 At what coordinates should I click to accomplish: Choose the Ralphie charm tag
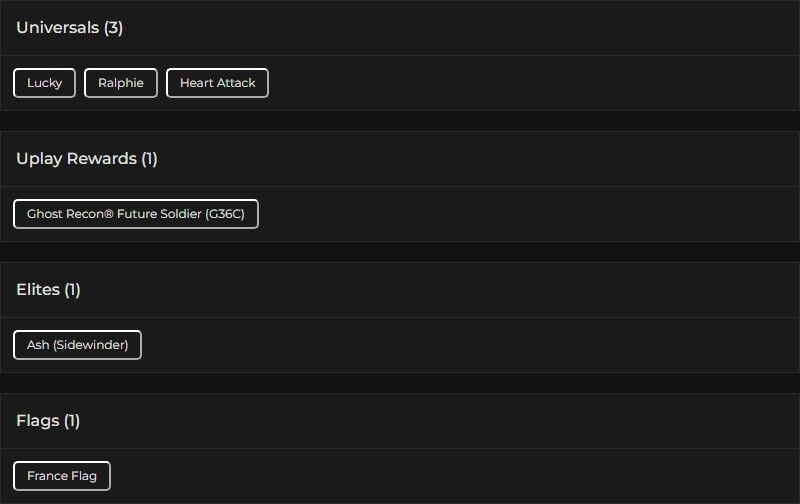coord(121,83)
